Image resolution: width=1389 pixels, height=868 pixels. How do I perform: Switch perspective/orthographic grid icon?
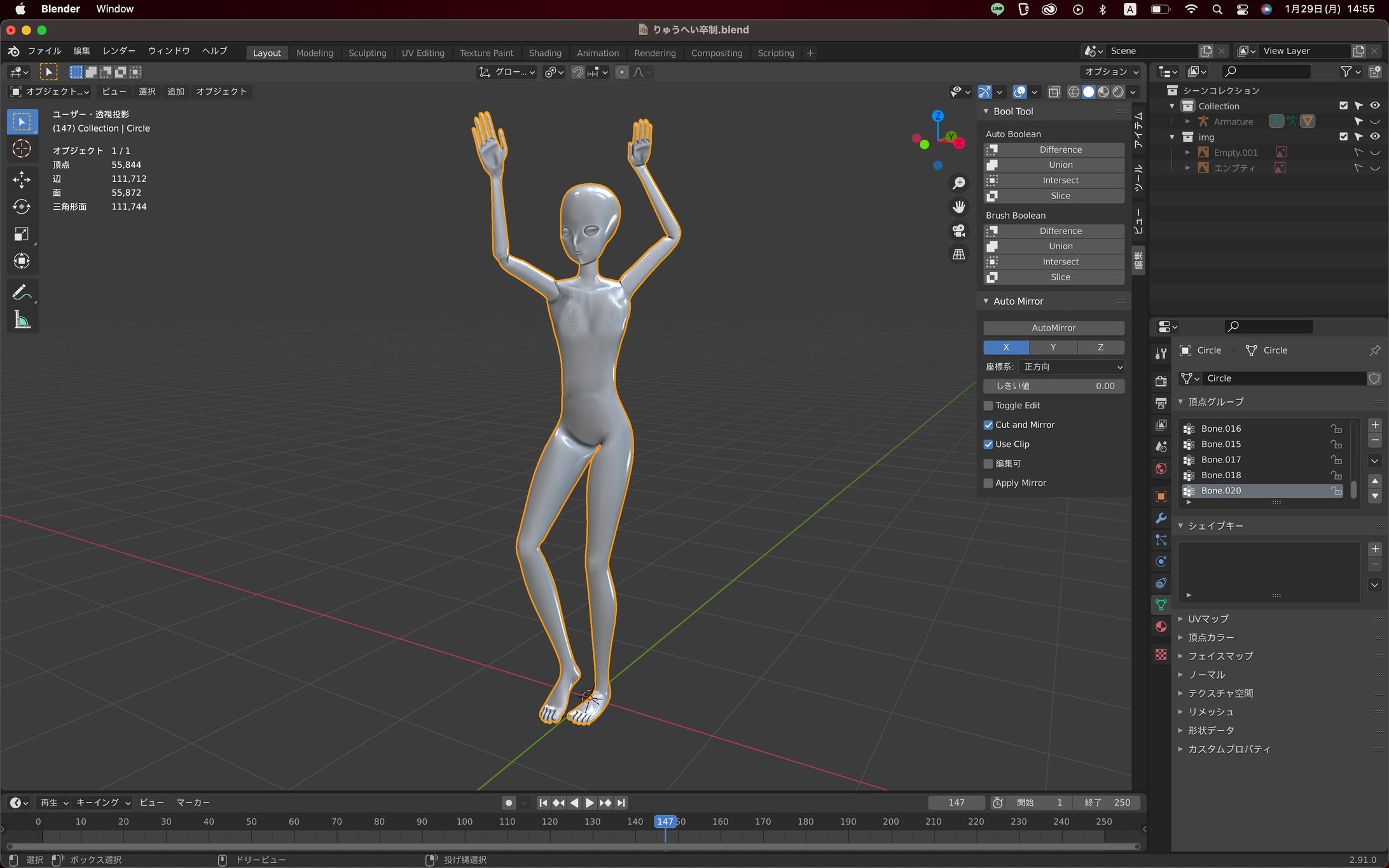pyautogui.click(x=958, y=254)
